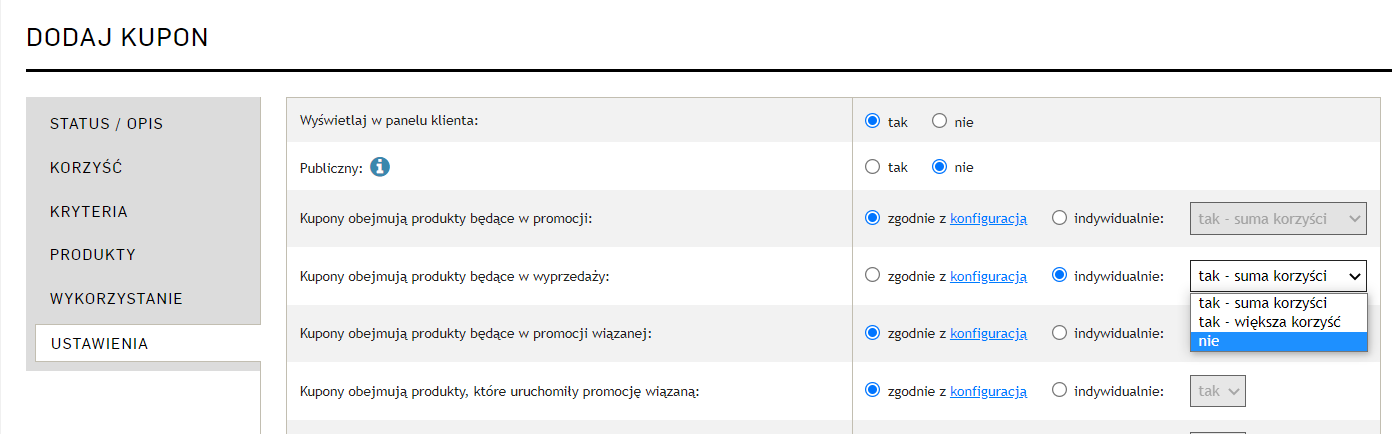Select the USTAWIENIA tab
The height and width of the screenshot is (434, 1392).
[147, 343]
